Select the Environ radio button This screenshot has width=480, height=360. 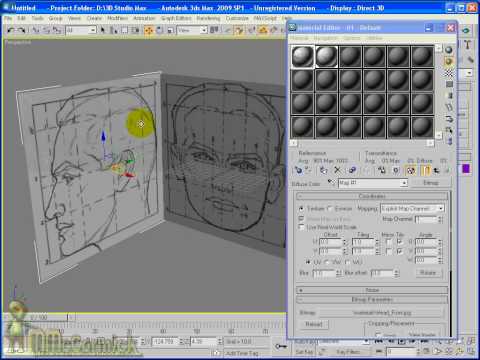(x=329, y=209)
